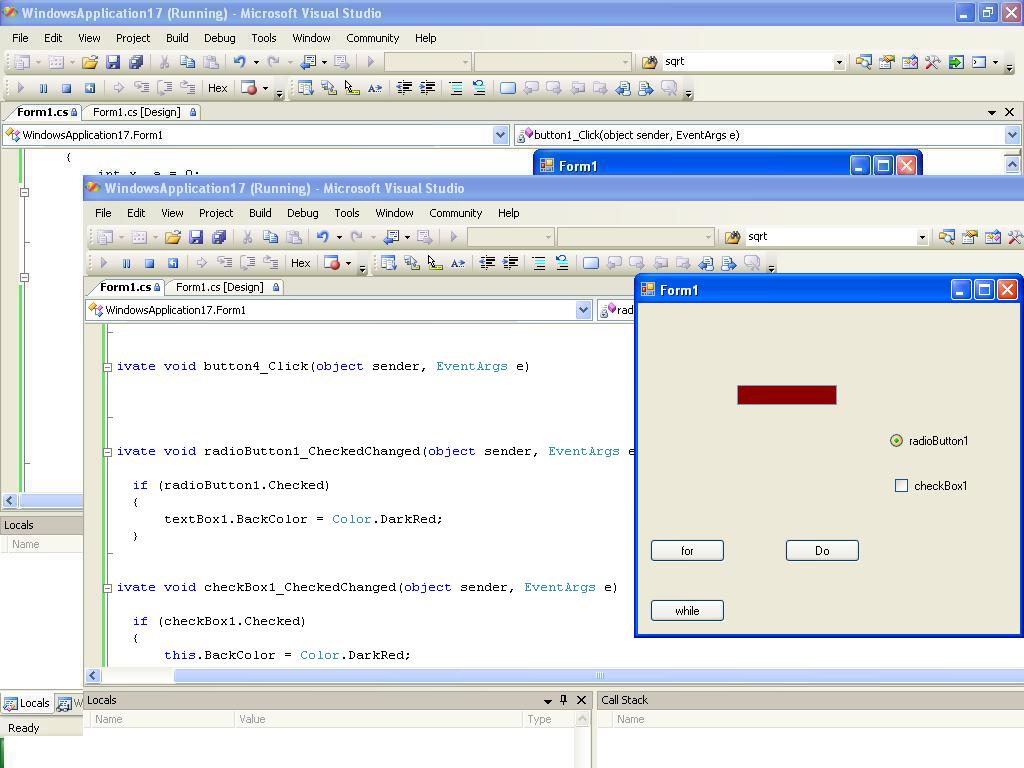Click Open File icon in back window toolbar
1024x768 pixels.
[89, 62]
